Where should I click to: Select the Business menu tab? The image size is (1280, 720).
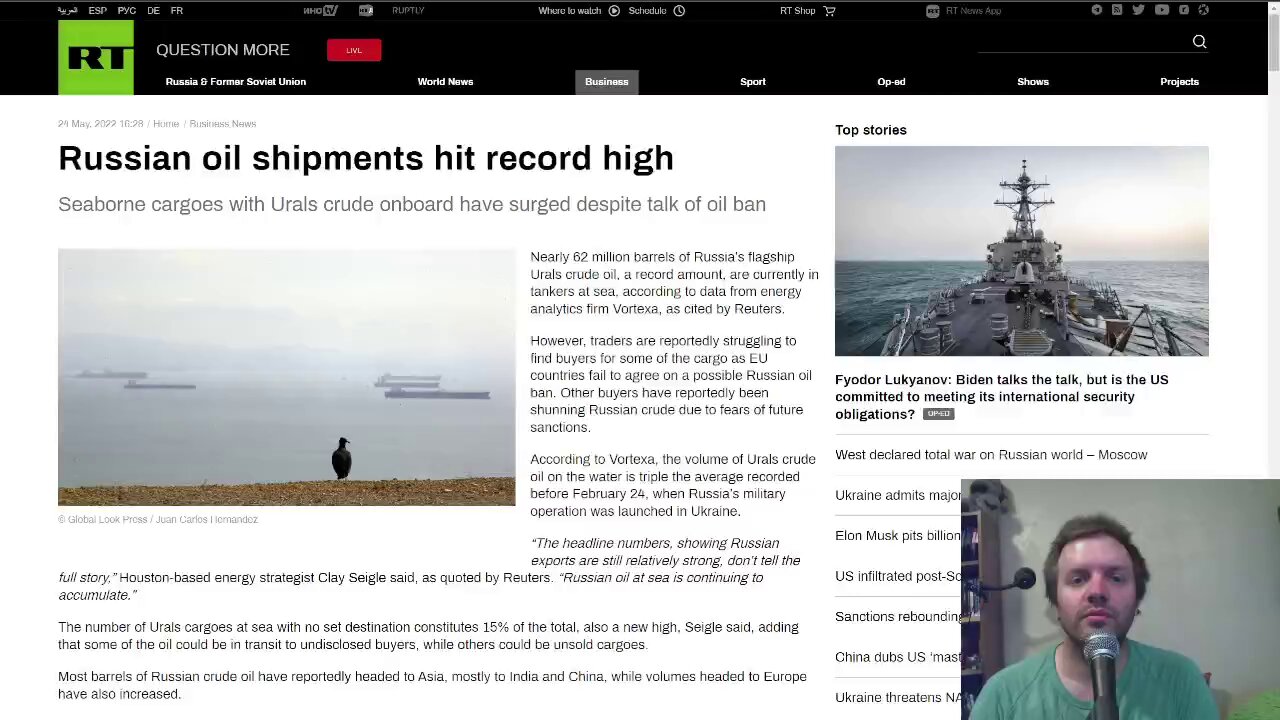606,82
